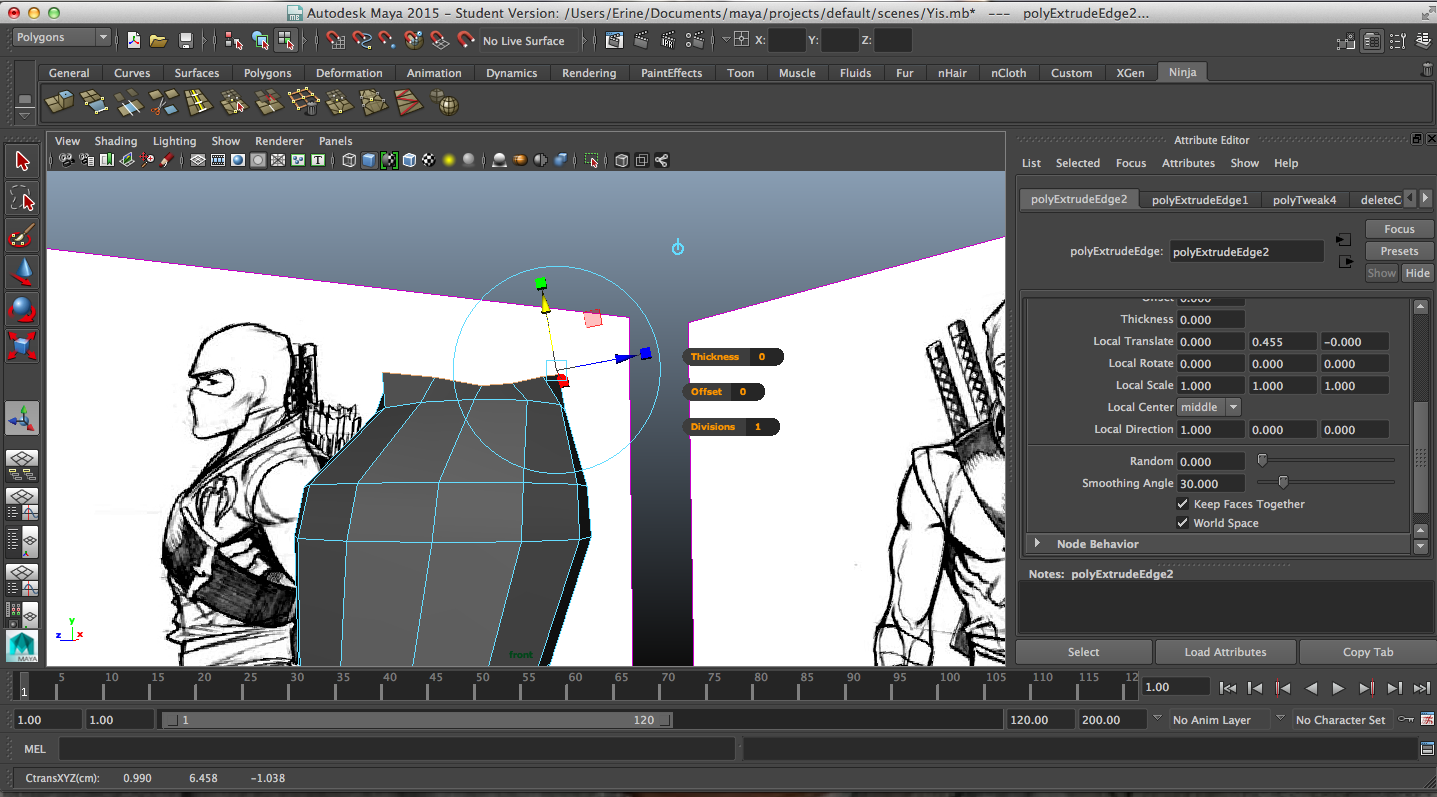Switch to the Ninja shelf tab
This screenshot has height=797, width=1437.
[1182, 72]
